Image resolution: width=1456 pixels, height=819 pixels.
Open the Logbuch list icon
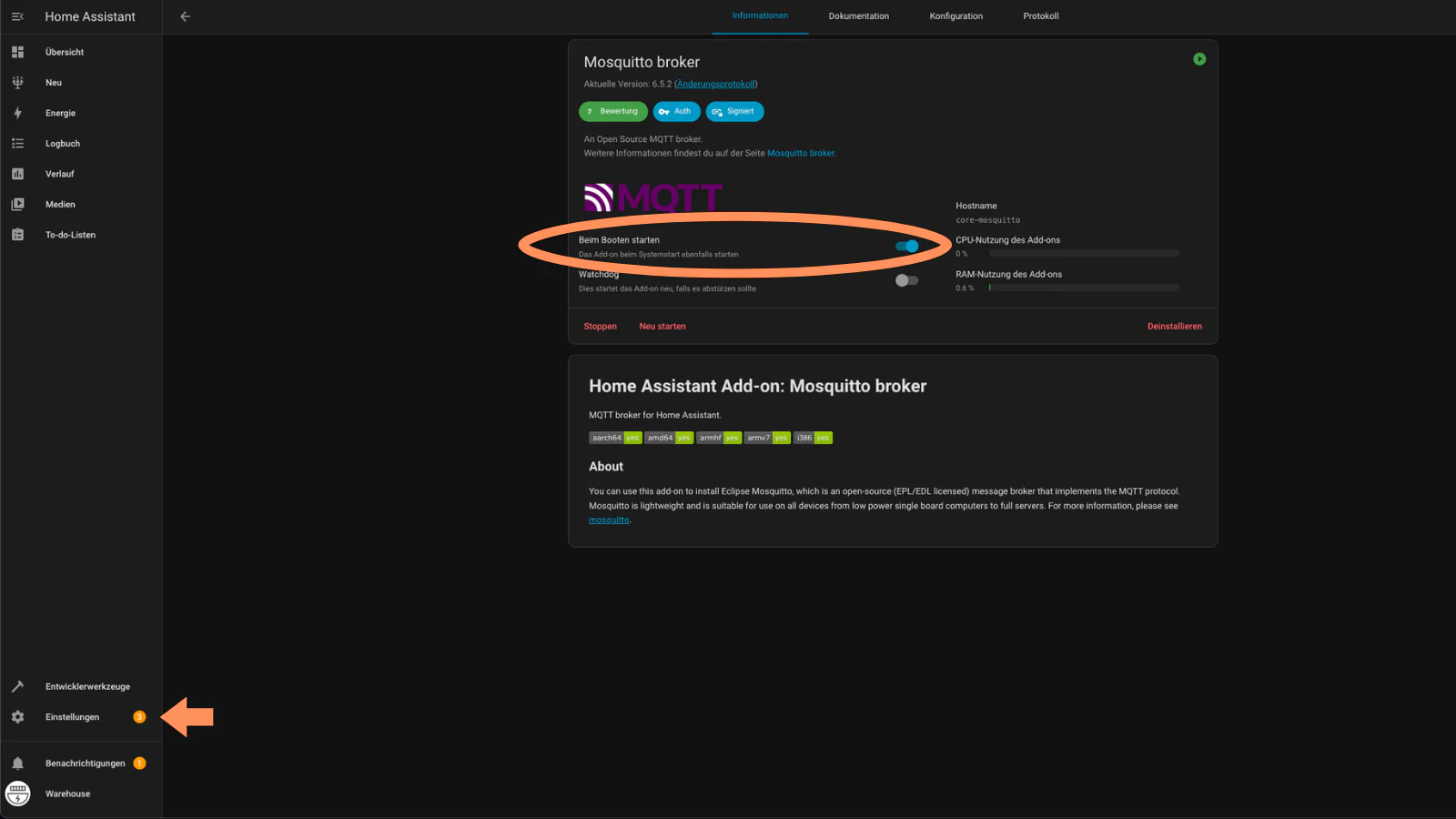pyautogui.click(x=17, y=144)
